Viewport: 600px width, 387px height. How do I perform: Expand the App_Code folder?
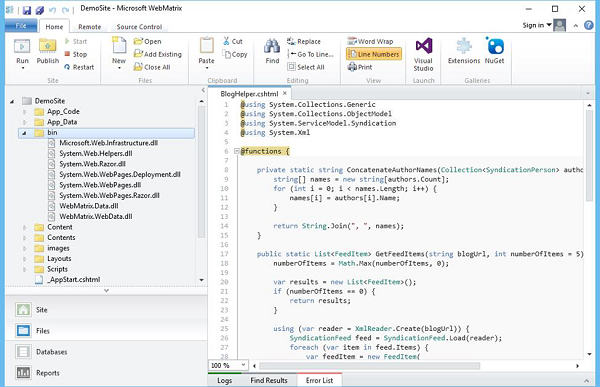click(24, 112)
